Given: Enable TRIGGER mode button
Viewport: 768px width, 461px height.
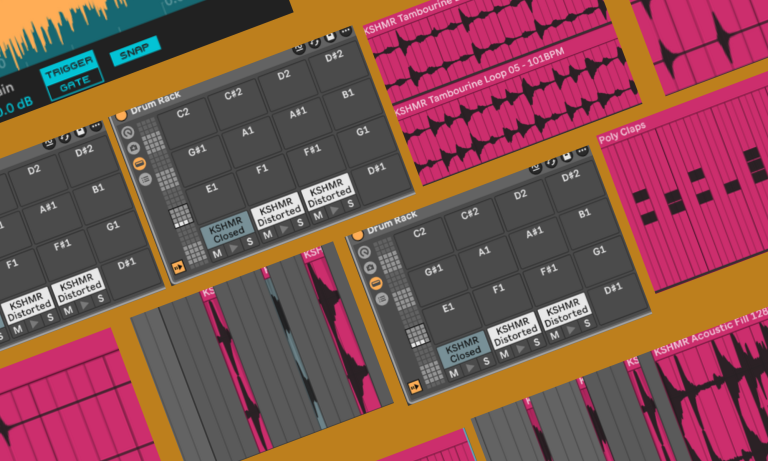Looking at the screenshot, I should coord(68,67).
